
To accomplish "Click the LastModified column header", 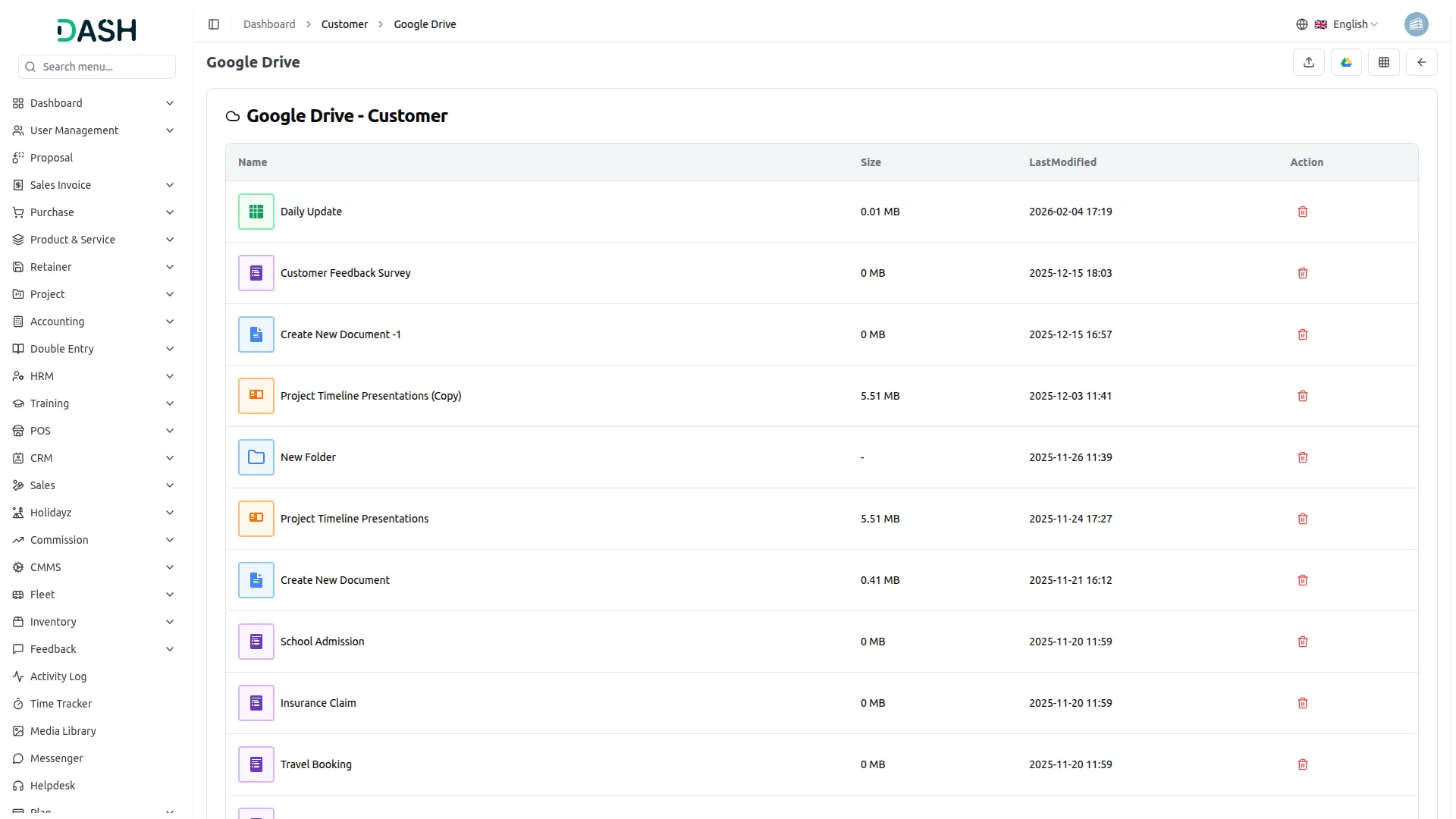I will (1062, 162).
